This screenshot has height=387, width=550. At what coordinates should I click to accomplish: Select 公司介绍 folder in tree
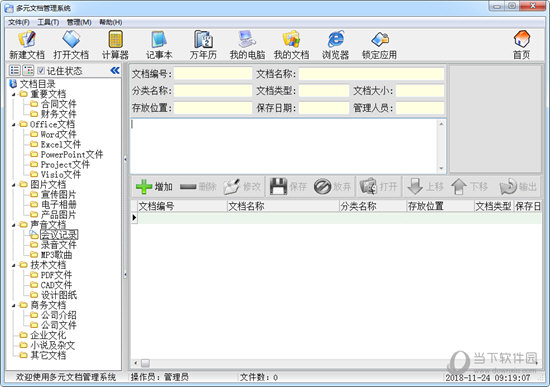pyautogui.click(x=59, y=315)
